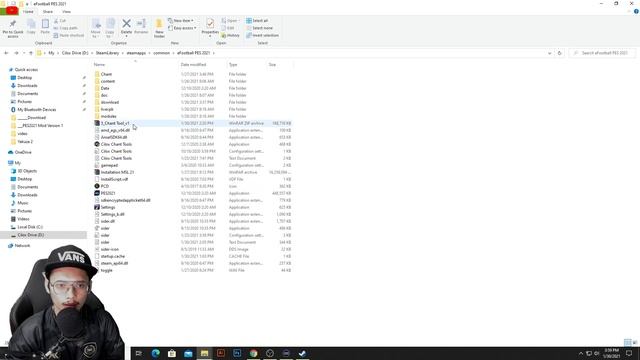Click the Copy ribbon icon
Image resolution: width=640 pixels, height=360 pixels.
click(31, 24)
